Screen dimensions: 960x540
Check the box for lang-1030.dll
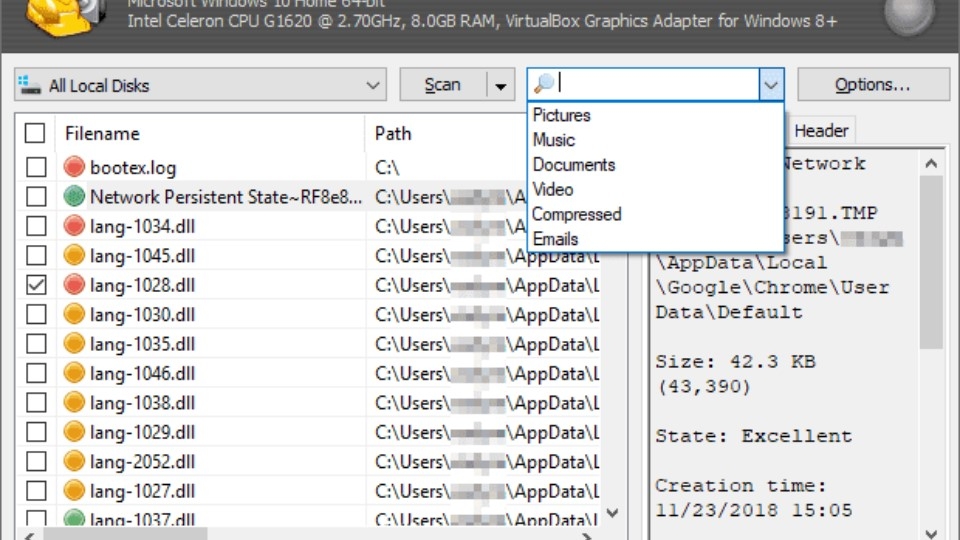[x=36, y=313]
